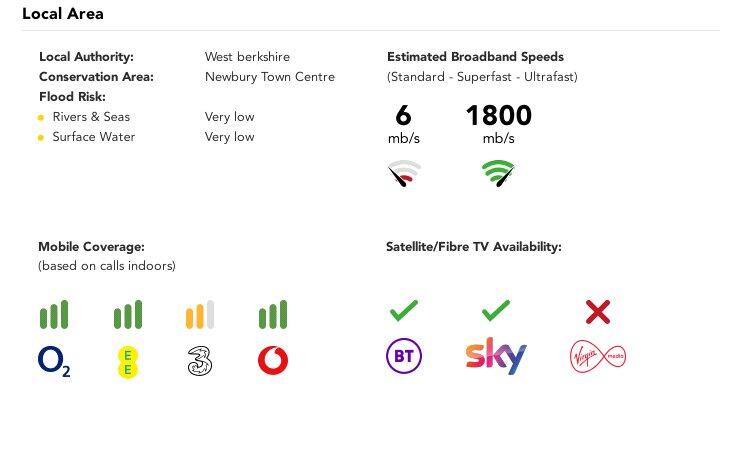Viewport: 737px width, 451px height.
Task: Click the 1800 mb/s speed value
Action: 498,116
